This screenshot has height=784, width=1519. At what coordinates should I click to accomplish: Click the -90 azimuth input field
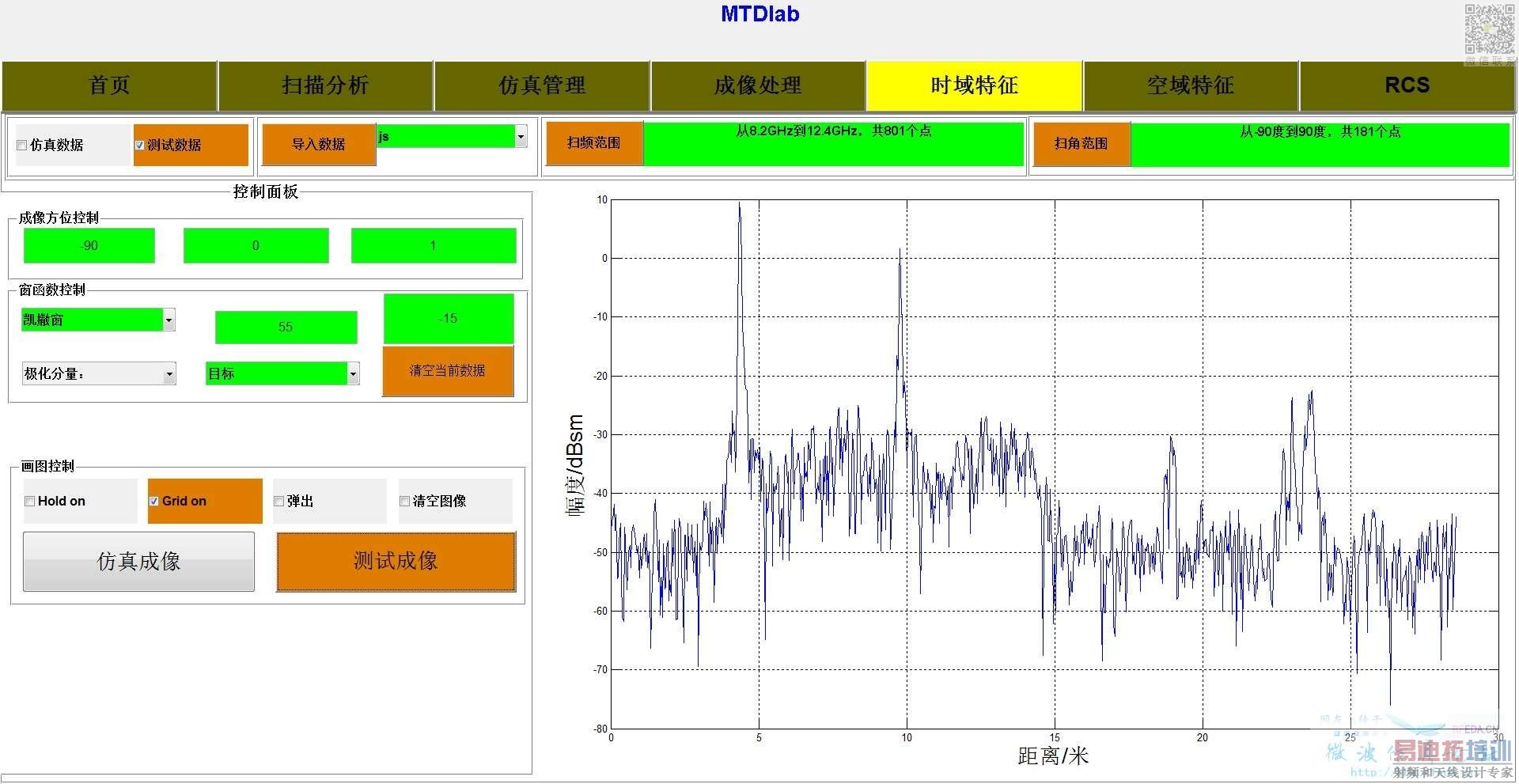click(89, 246)
